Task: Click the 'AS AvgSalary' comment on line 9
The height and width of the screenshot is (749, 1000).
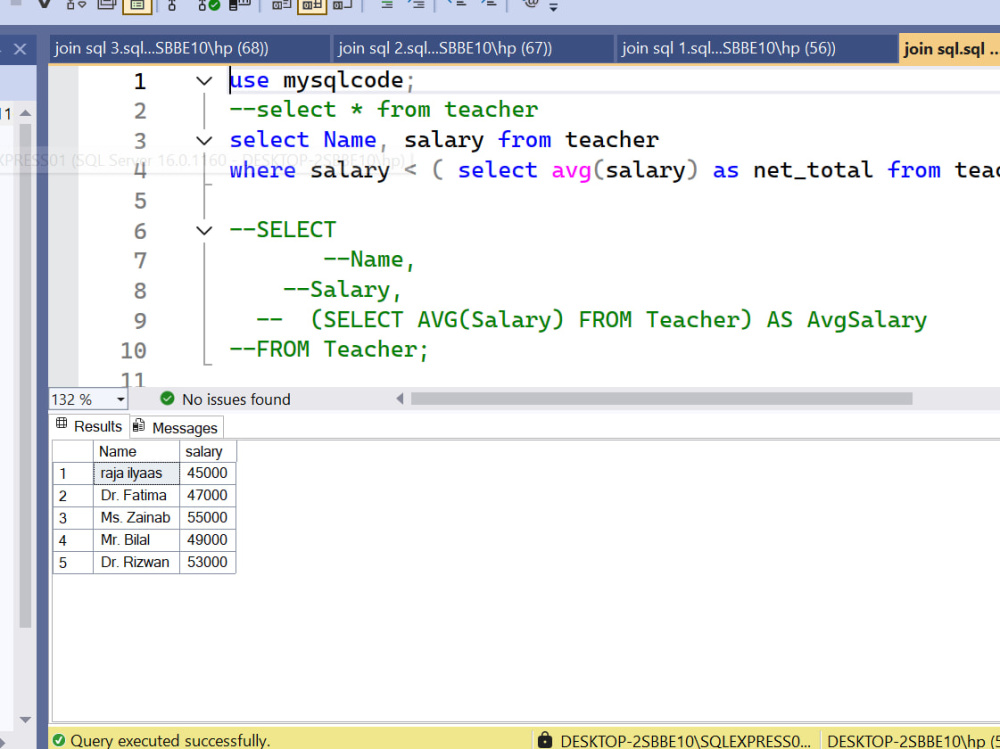Action: 847,320
